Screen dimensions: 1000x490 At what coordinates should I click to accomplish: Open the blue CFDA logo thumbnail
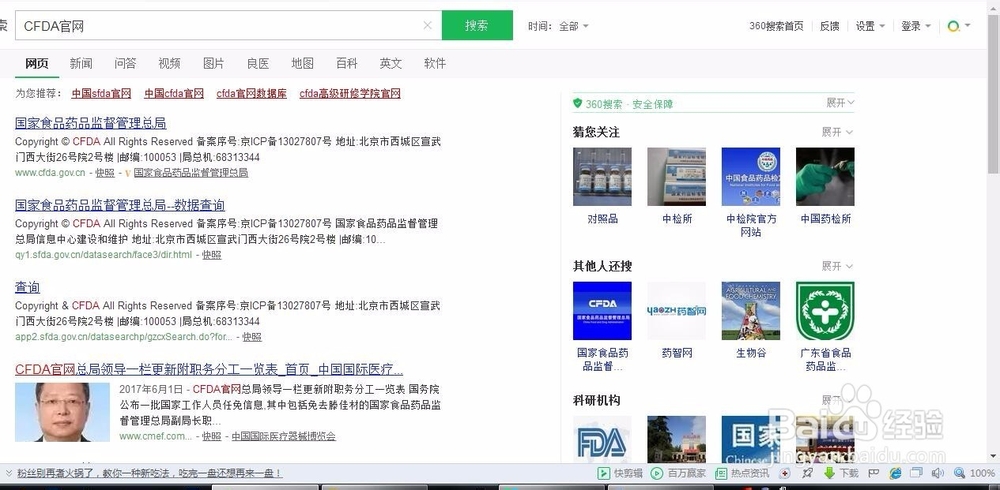pos(602,311)
